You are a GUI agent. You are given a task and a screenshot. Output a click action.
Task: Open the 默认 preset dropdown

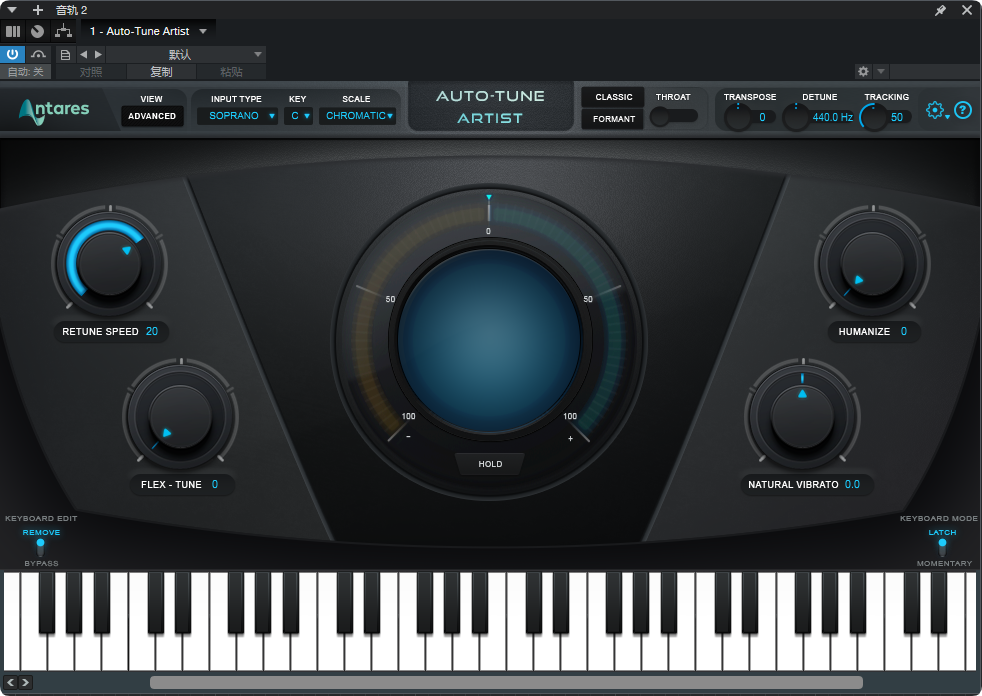click(x=185, y=55)
